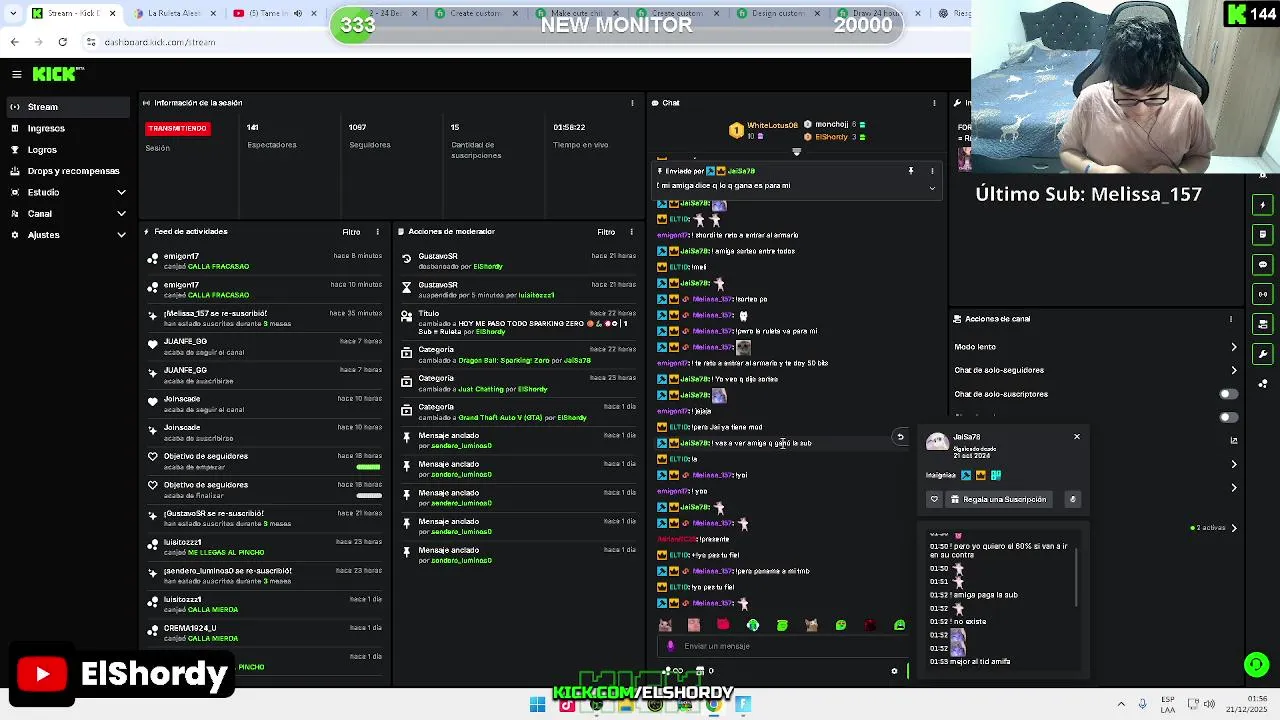
Task: Click Filtro in Feed de actividades
Action: coord(351,232)
